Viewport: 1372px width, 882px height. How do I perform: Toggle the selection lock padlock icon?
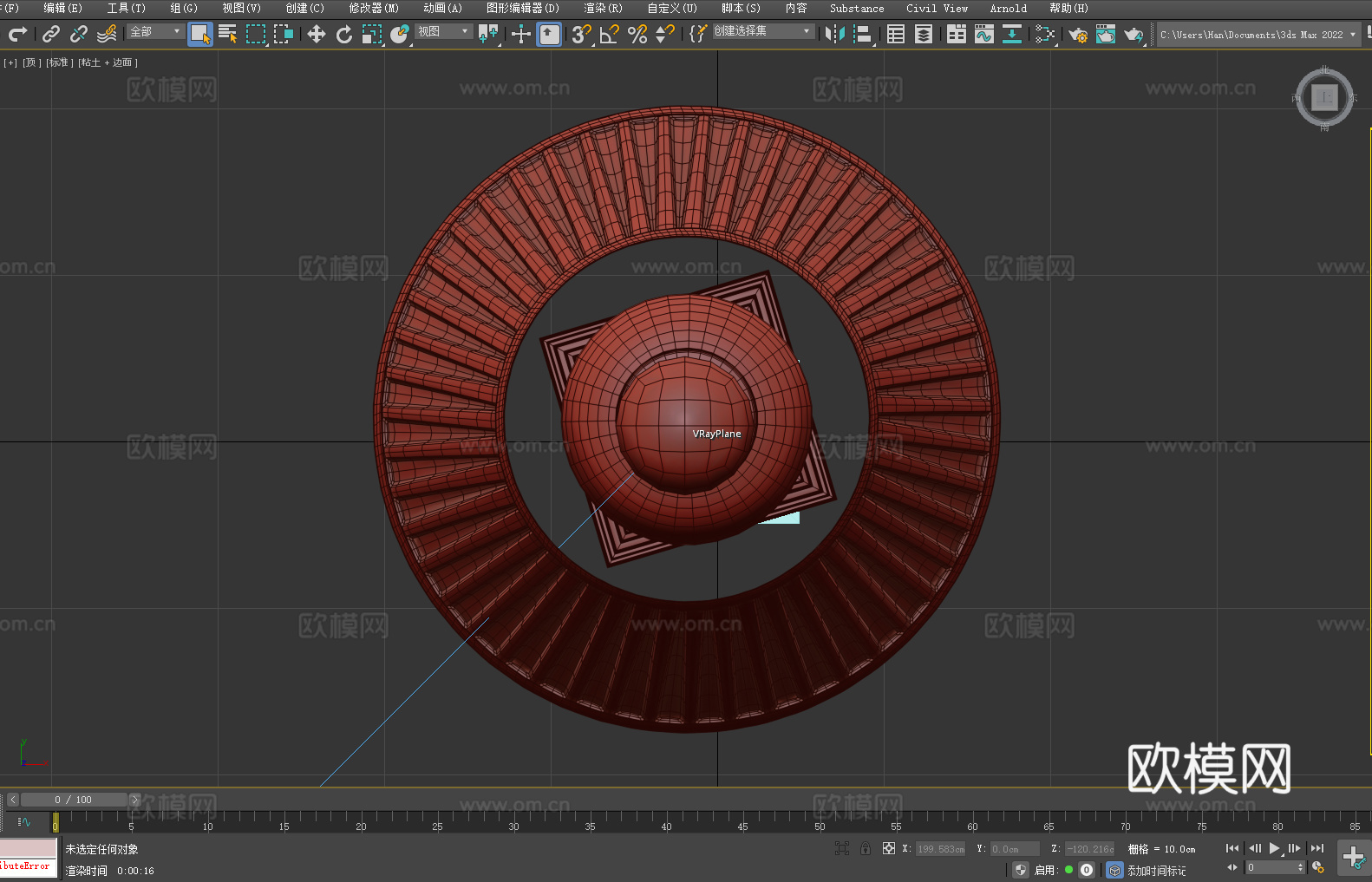coord(866,848)
